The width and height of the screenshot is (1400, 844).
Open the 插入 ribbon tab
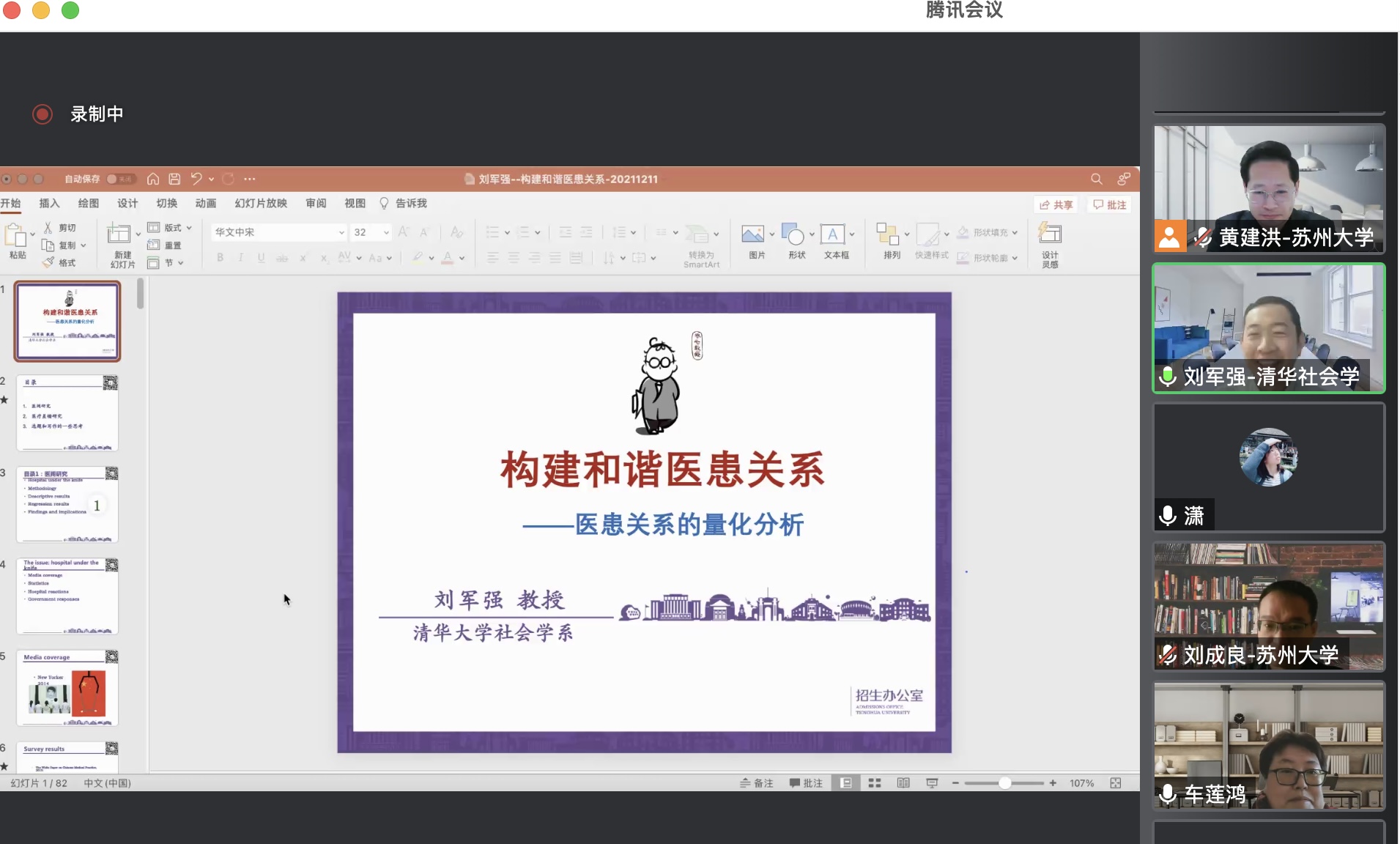49,203
